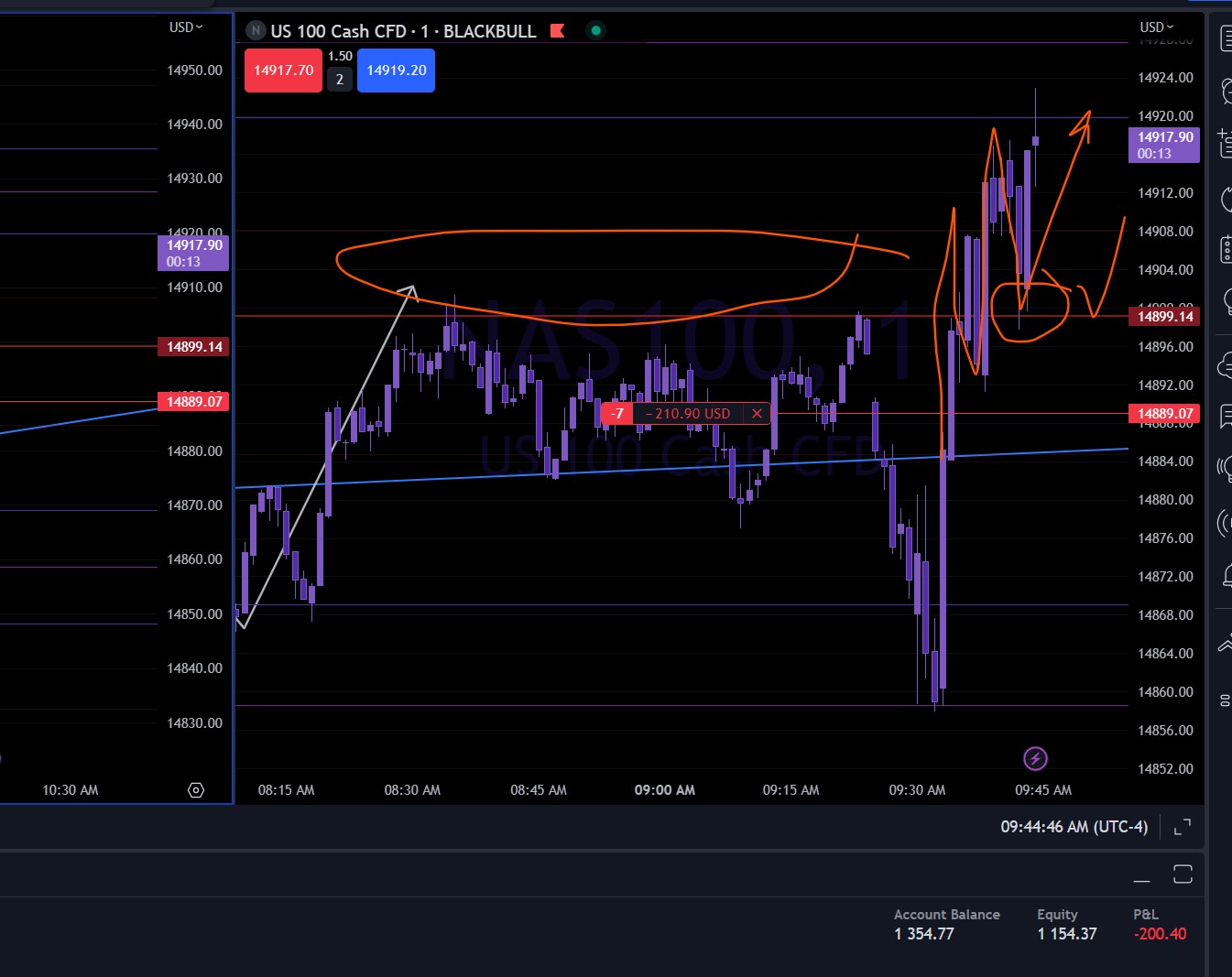The width and height of the screenshot is (1232, 977).
Task: Click the 08:45 AM time axis label
Action: tap(539, 790)
